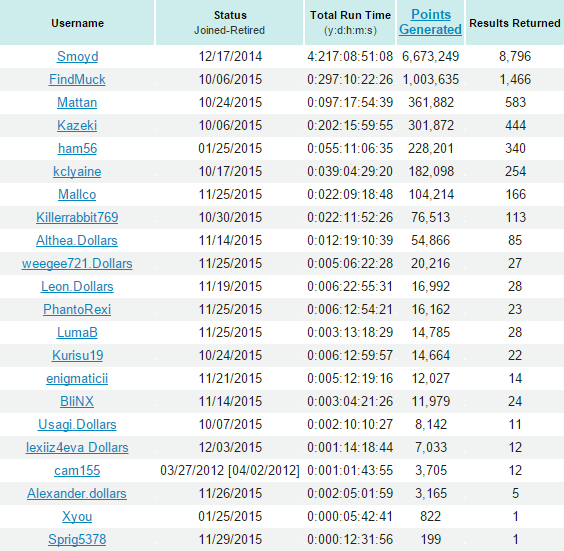
Task: Click the Username column header cell
Action: click(77, 22)
